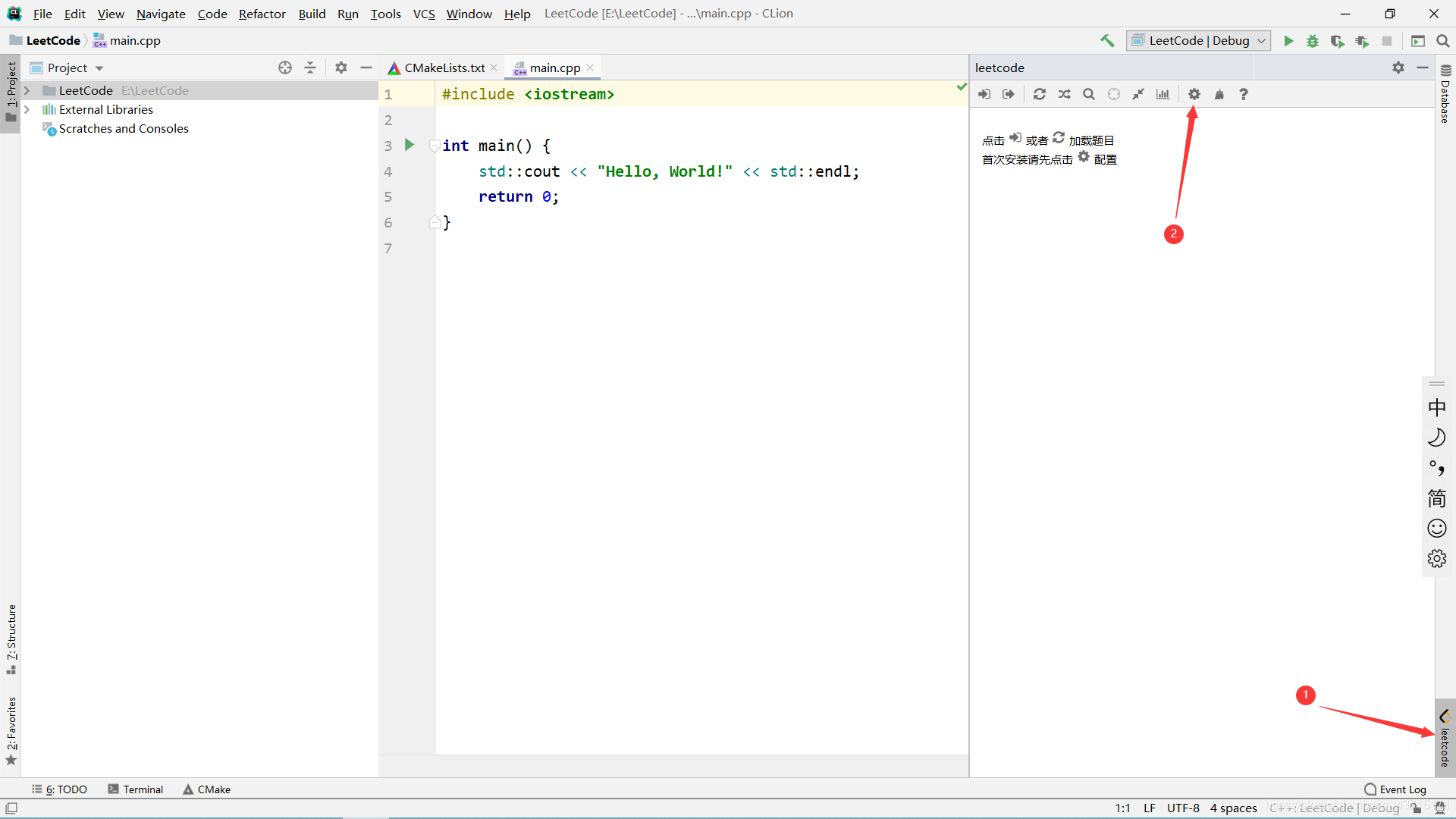The height and width of the screenshot is (819, 1456).
Task: Expand the External Libraries tree node
Action: coord(27,109)
